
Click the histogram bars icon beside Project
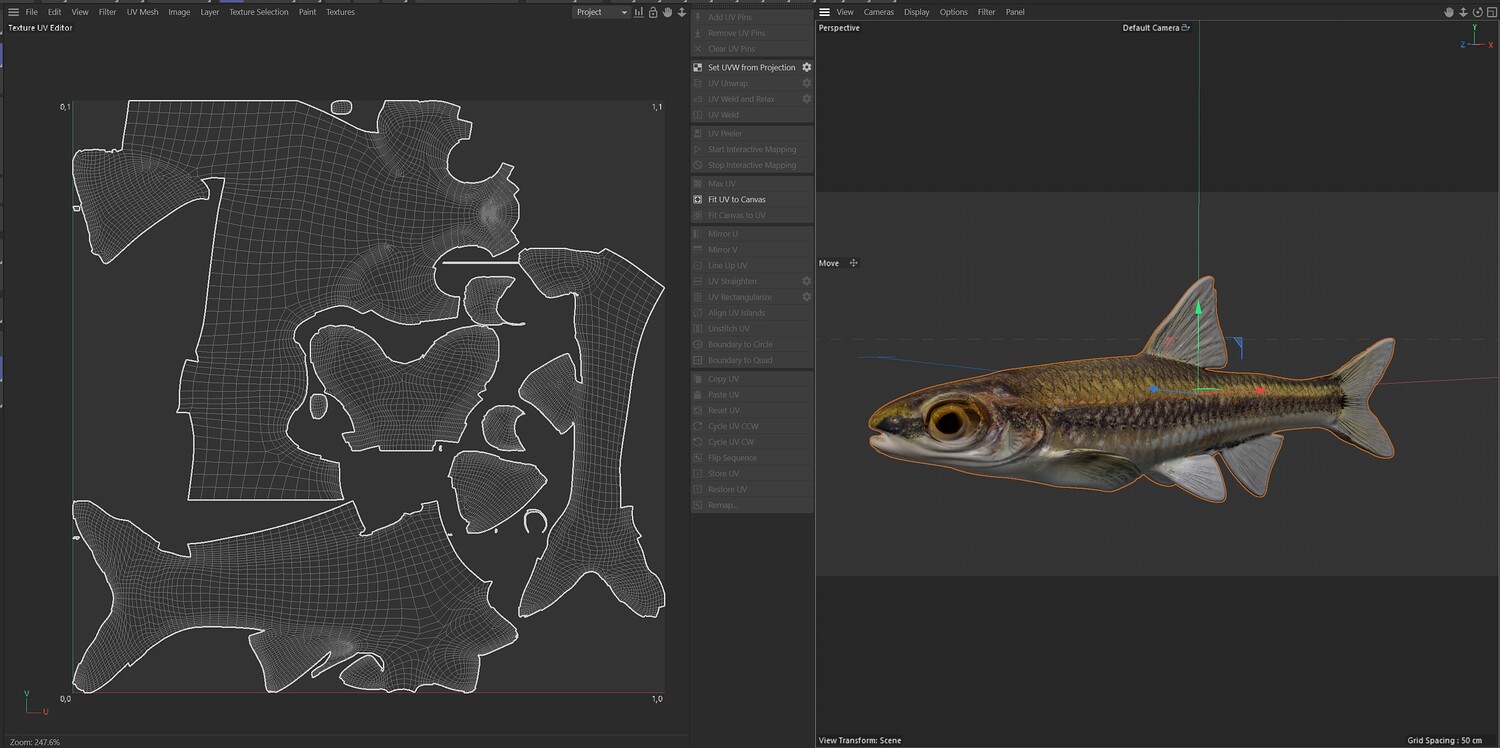tap(638, 12)
